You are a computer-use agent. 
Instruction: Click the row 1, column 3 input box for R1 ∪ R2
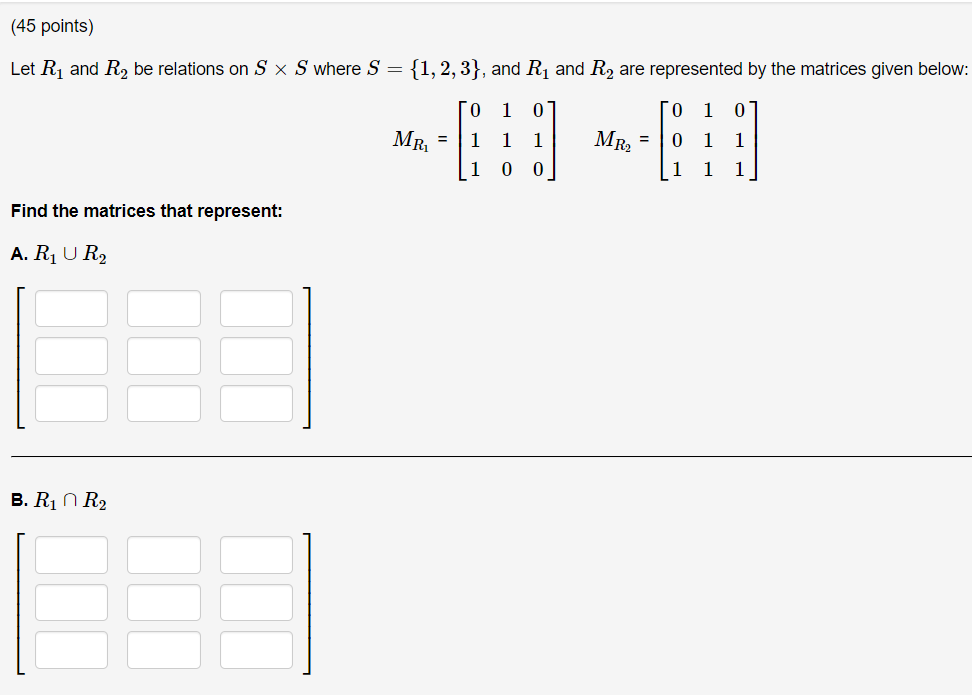[x=256, y=308]
